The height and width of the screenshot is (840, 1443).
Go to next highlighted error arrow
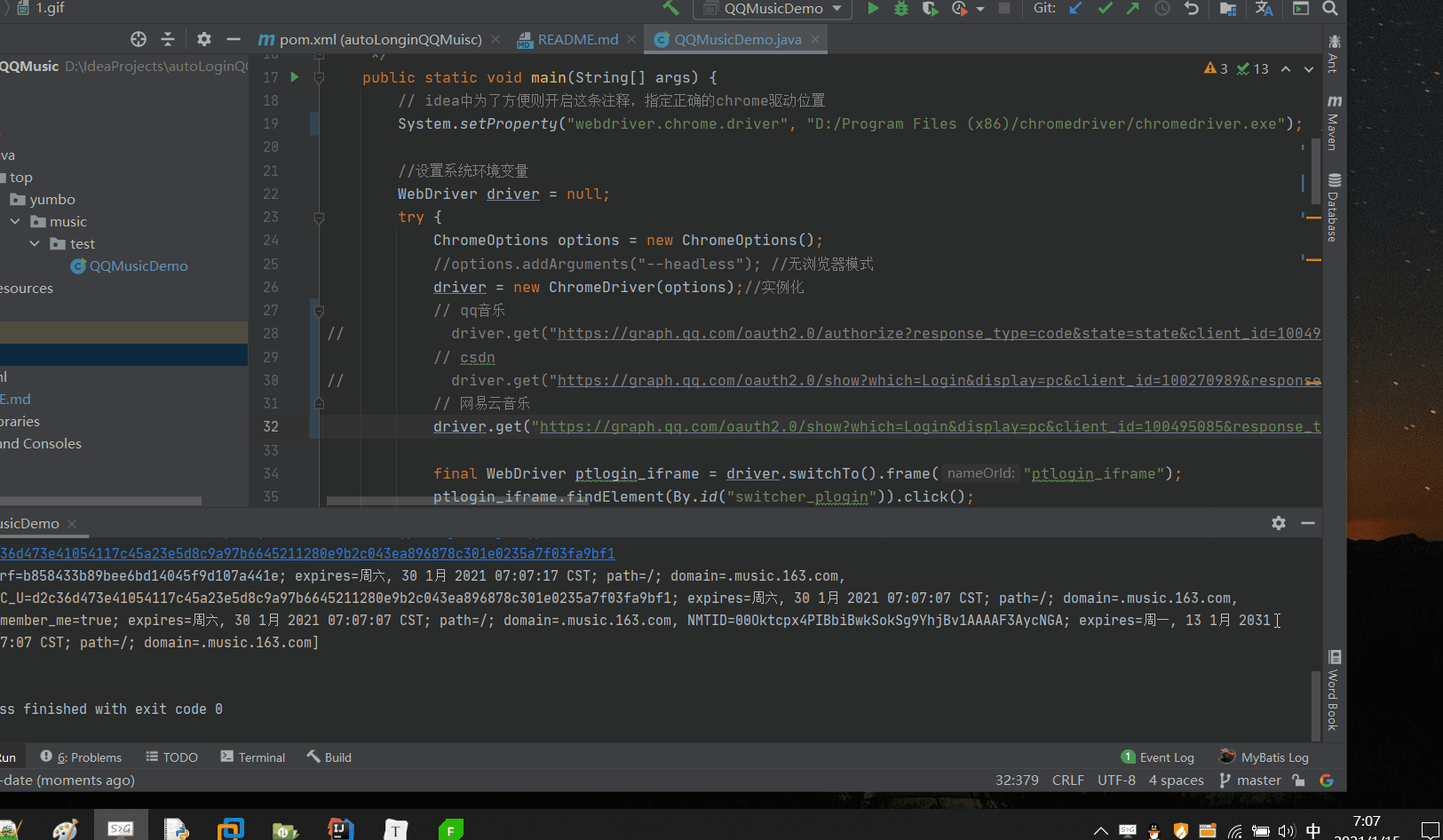click(x=1309, y=68)
